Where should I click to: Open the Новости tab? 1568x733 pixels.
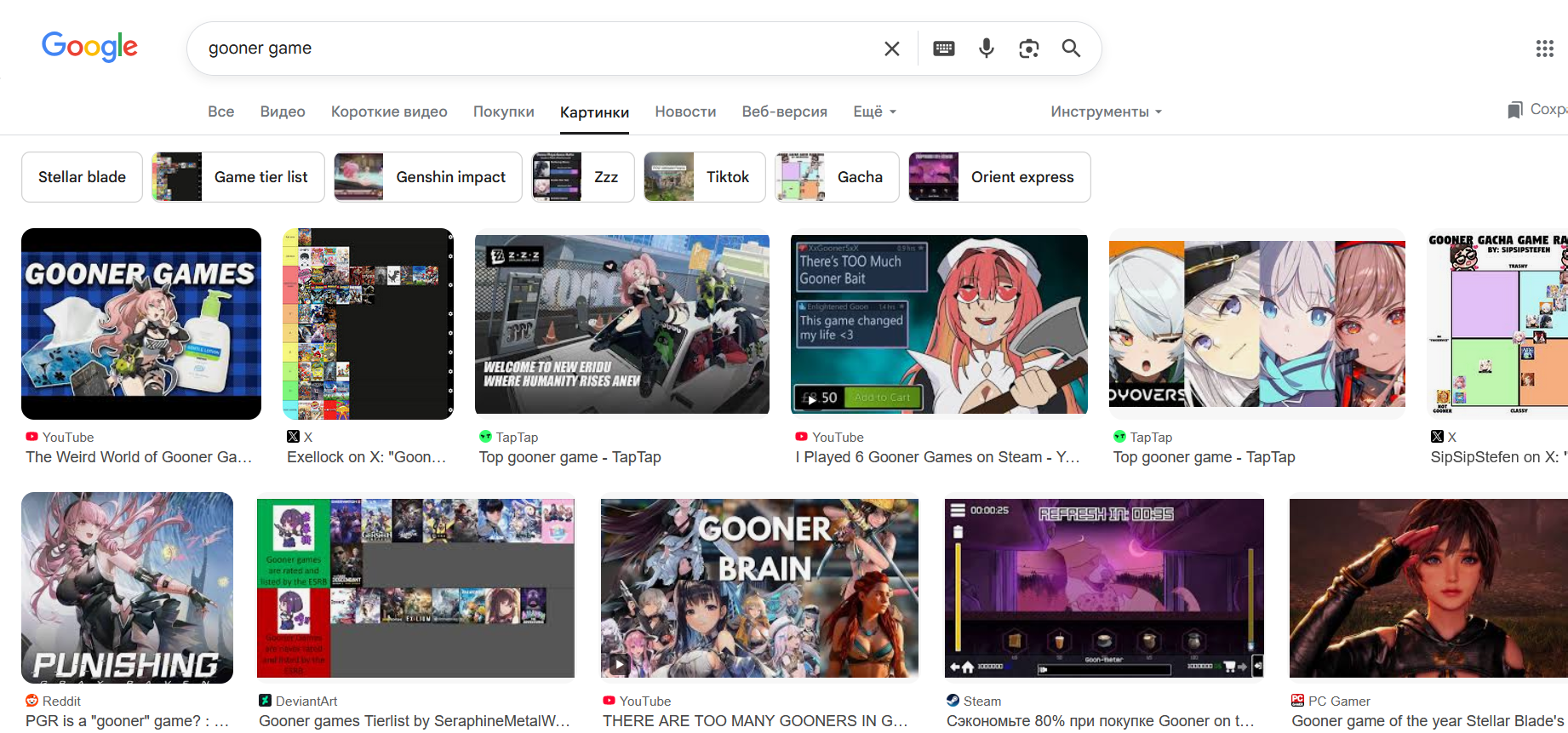(685, 112)
